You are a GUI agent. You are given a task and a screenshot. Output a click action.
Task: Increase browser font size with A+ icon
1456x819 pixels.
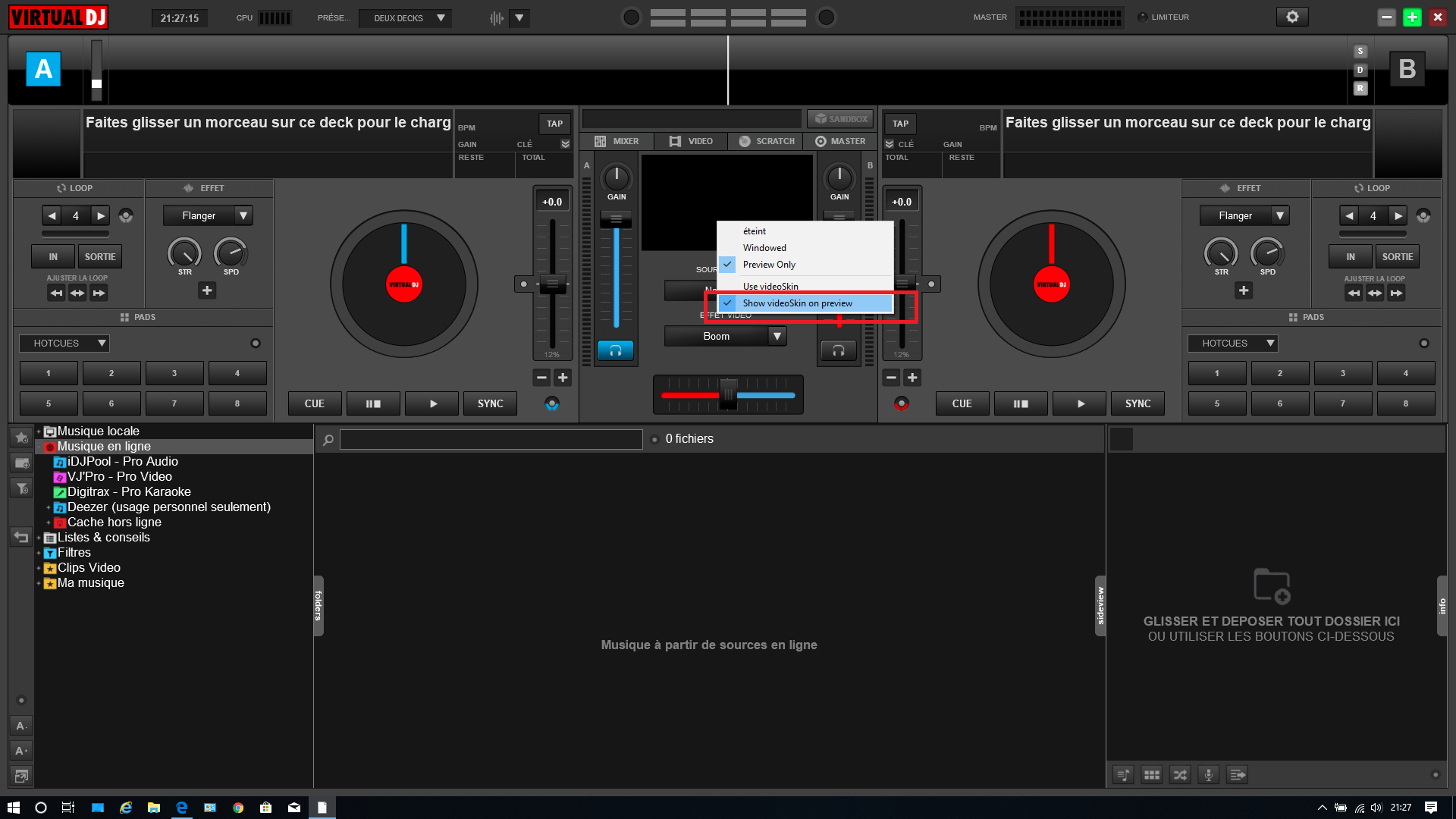(21, 751)
